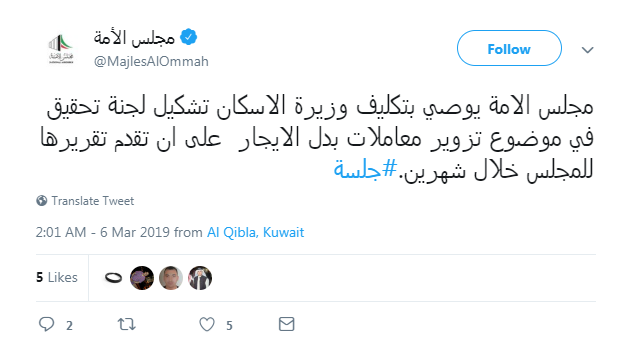This screenshot has height=360, width=628.
Task: Send tweet via direct message envelope icon
Action: (286, 324)
